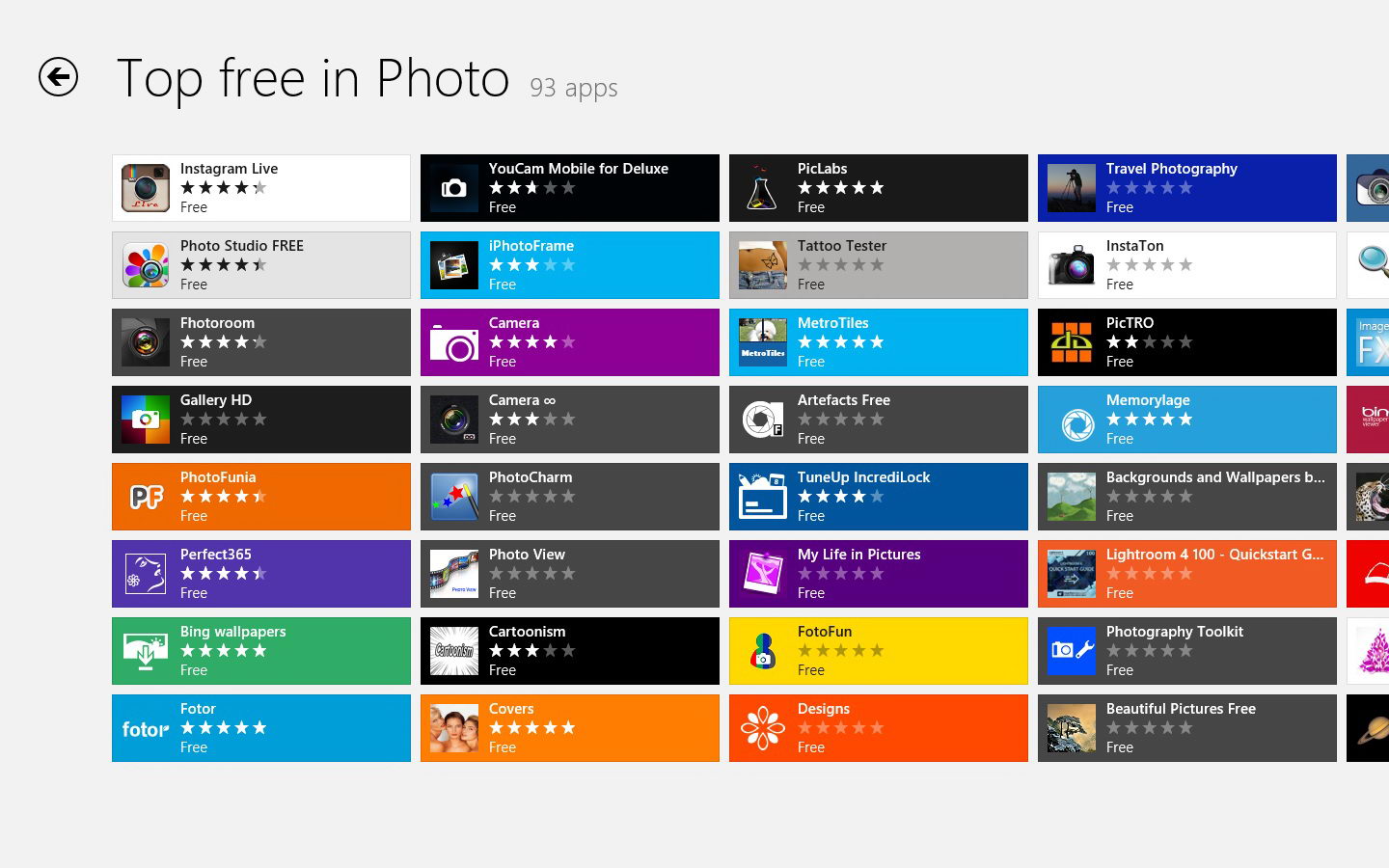This screenshot has width=1389, height=868.
Task: Click the InstaTon title text
Action: point(1134,246)
